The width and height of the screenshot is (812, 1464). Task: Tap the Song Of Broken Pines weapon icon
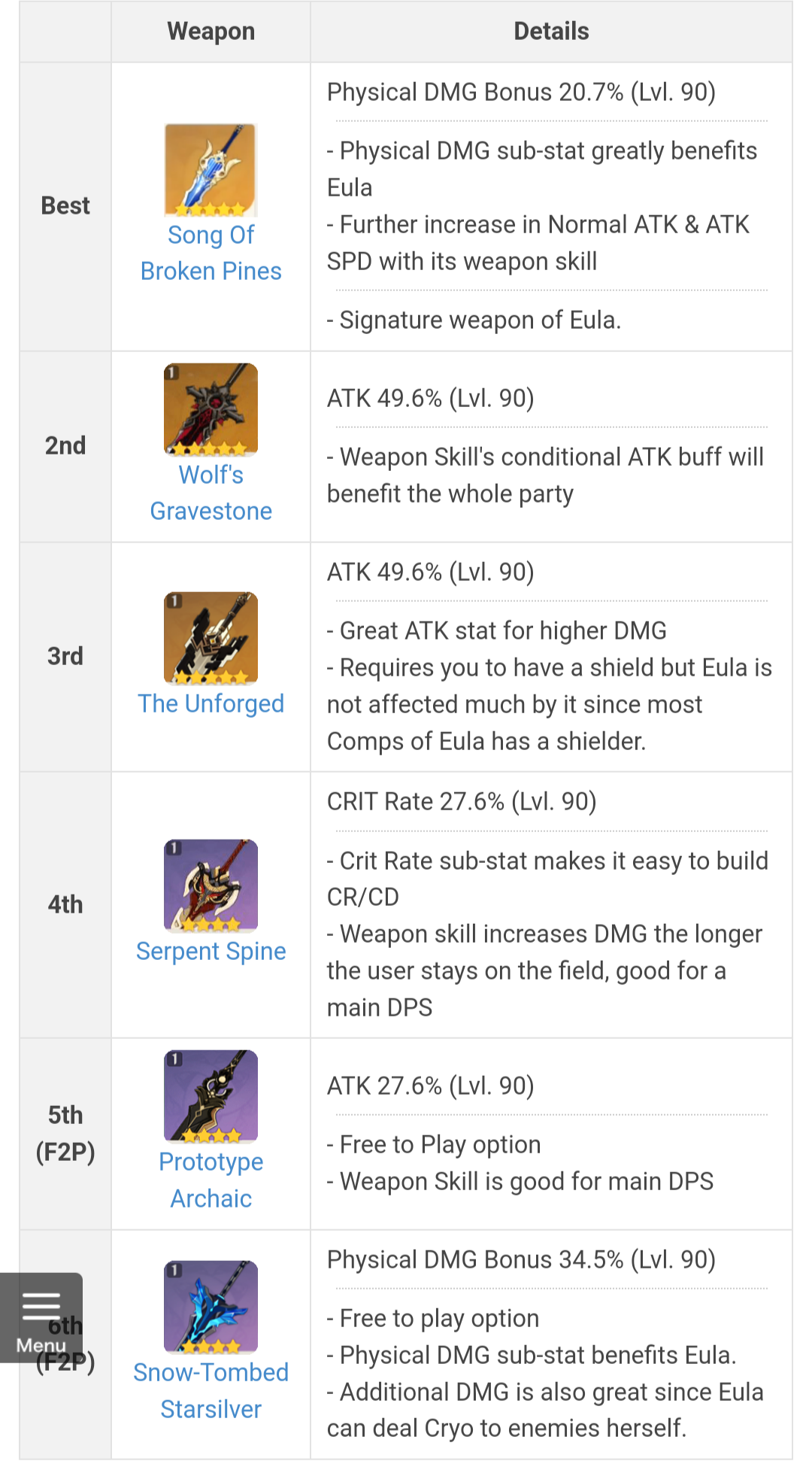[x=211, y=170]
